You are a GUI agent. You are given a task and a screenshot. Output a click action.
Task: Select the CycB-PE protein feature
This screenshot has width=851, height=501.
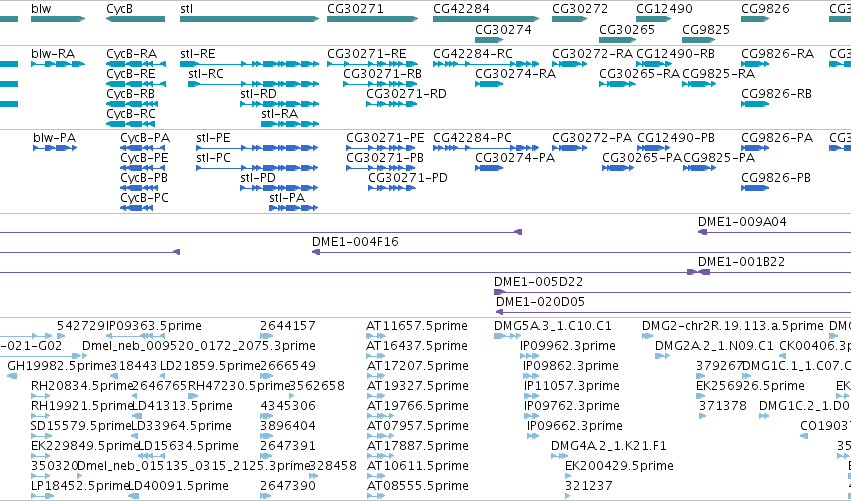(141, 168)
